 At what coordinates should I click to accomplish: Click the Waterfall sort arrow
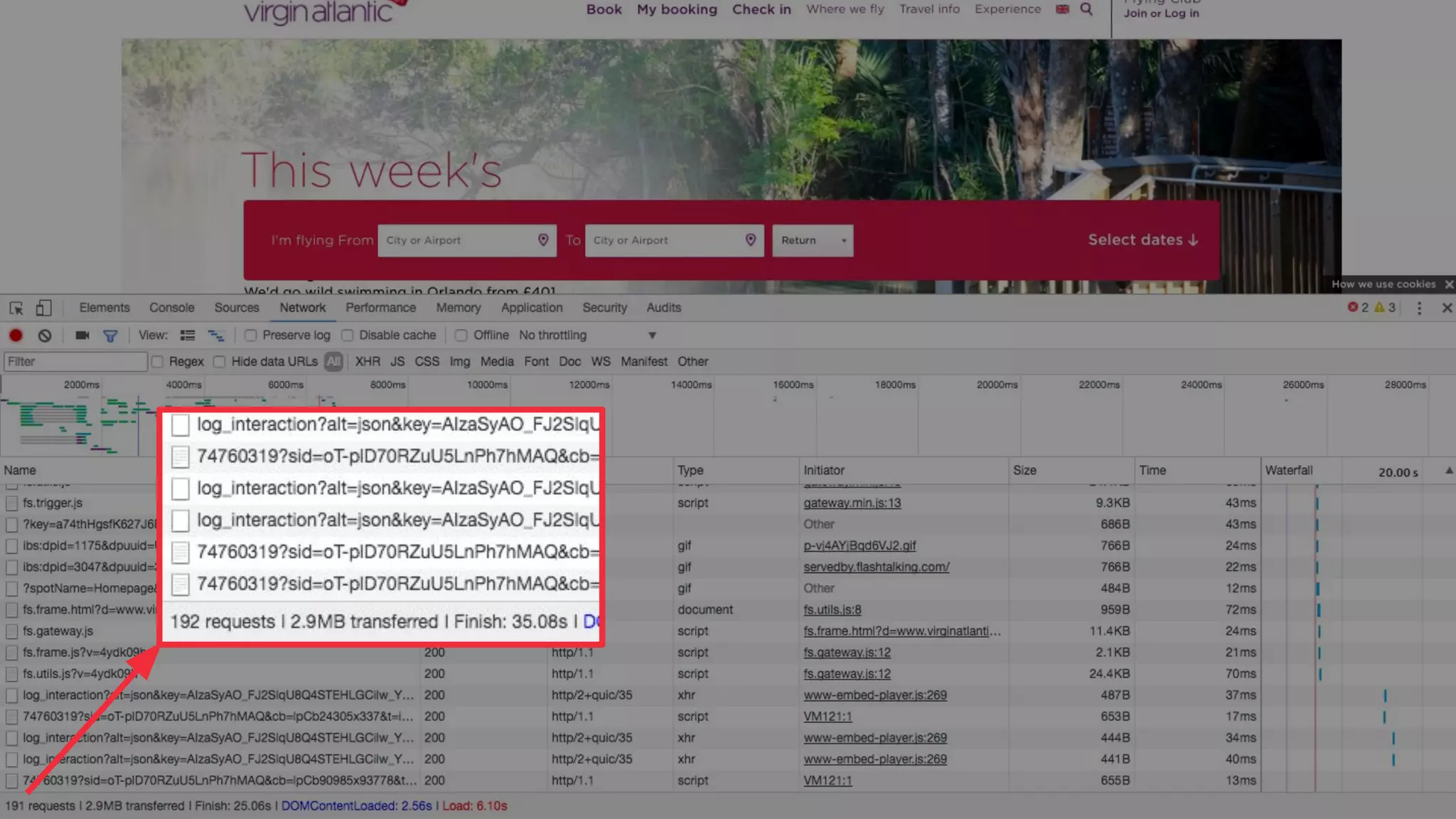(x=1448, y=471)
